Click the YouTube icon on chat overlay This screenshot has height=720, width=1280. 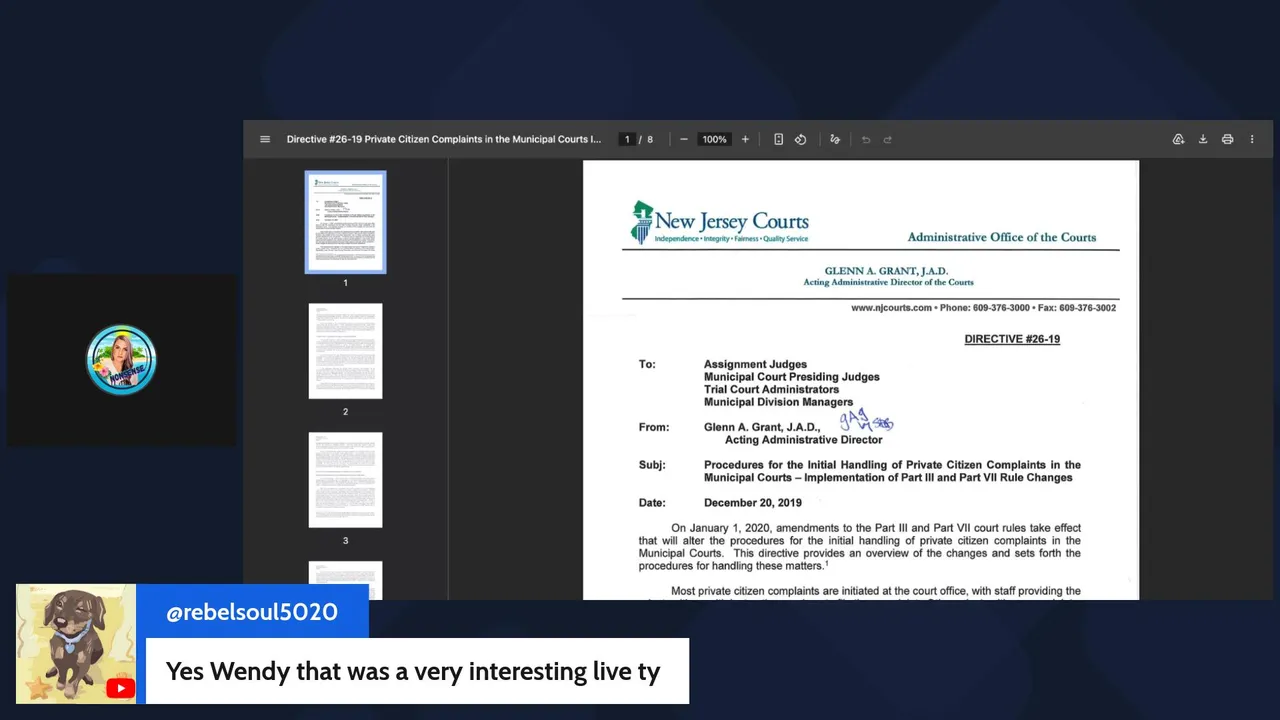click(x=120, y=687)
